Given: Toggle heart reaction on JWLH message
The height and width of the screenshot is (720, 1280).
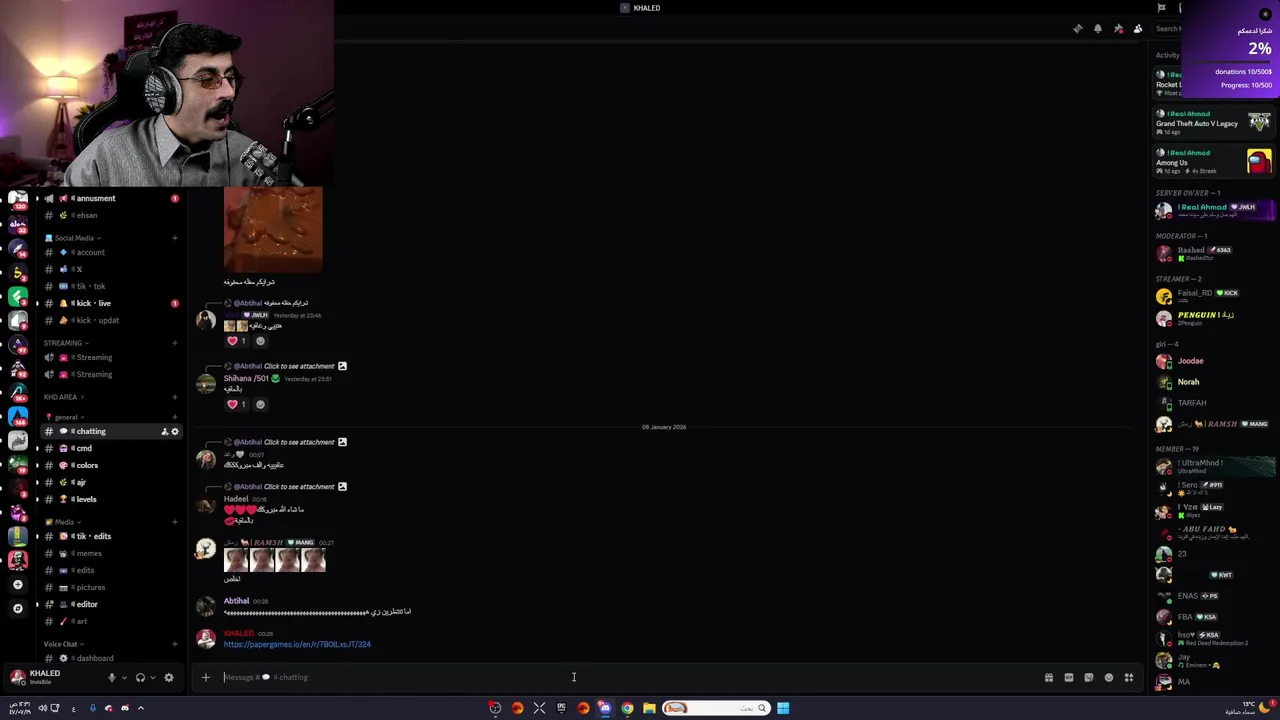Looking at the screenshot, I should pyautogui.click(x=237, y=341).
